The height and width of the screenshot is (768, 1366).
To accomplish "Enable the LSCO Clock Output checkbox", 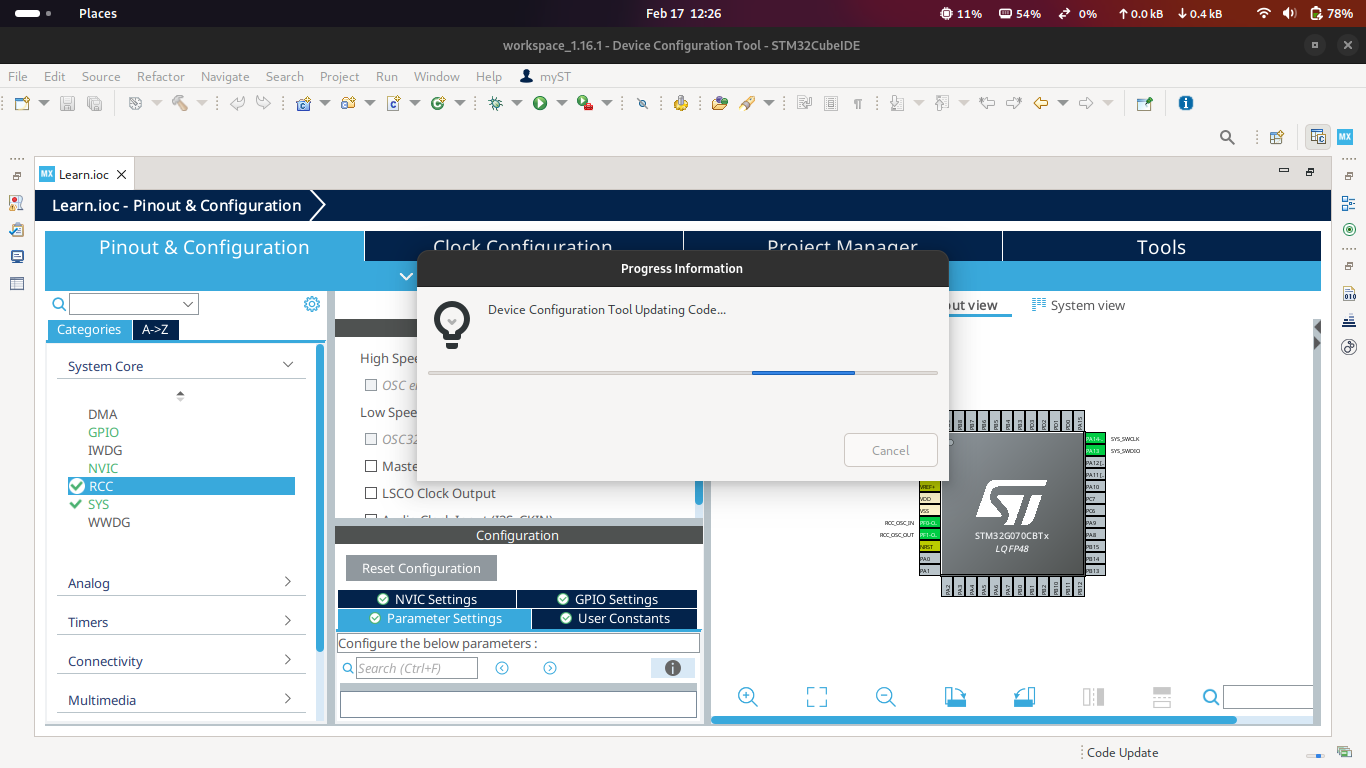I will pyautogui.click(x=370, y=493).
